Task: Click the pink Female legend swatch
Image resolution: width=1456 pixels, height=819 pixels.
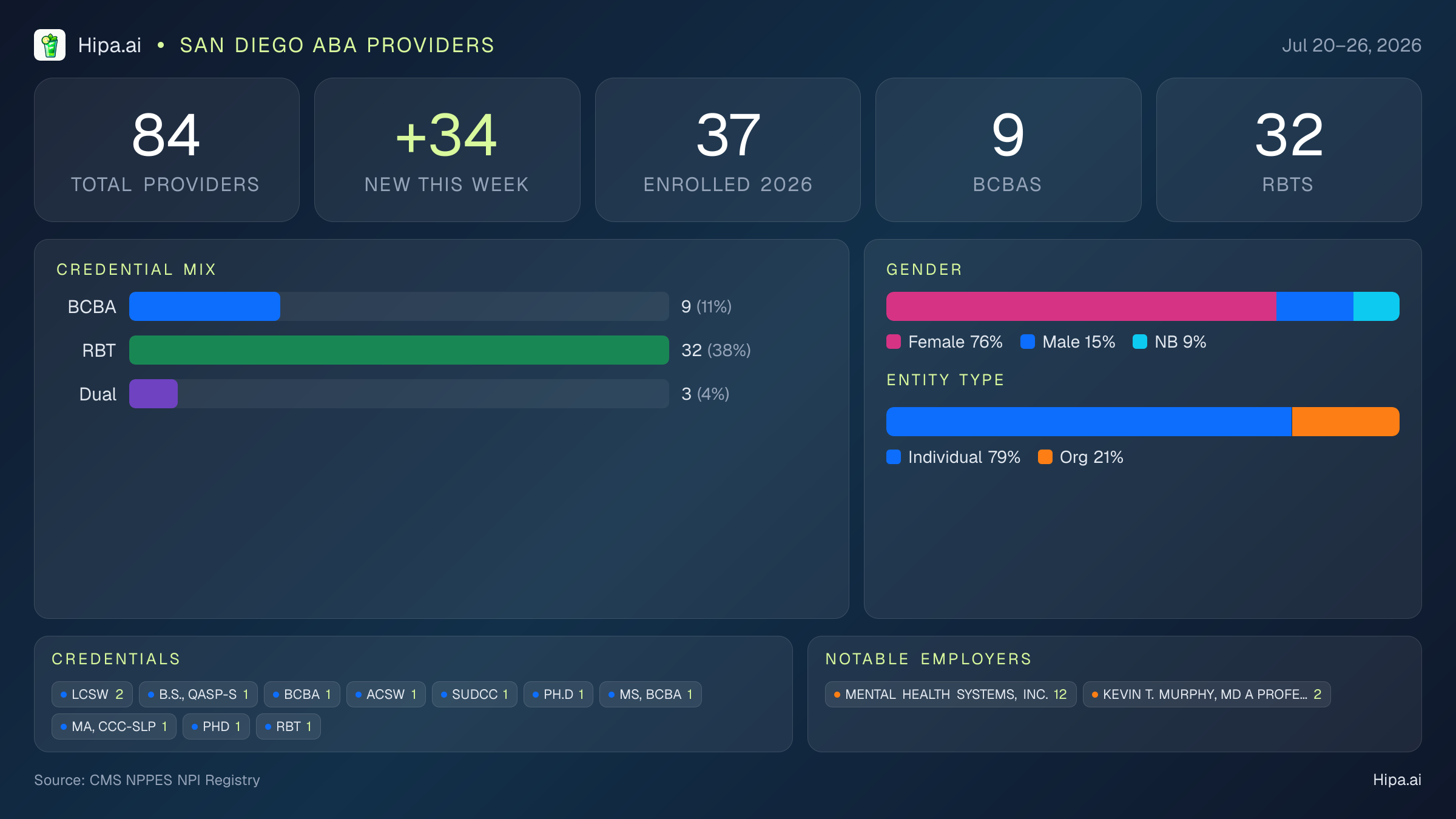Action: coord(894,342)
